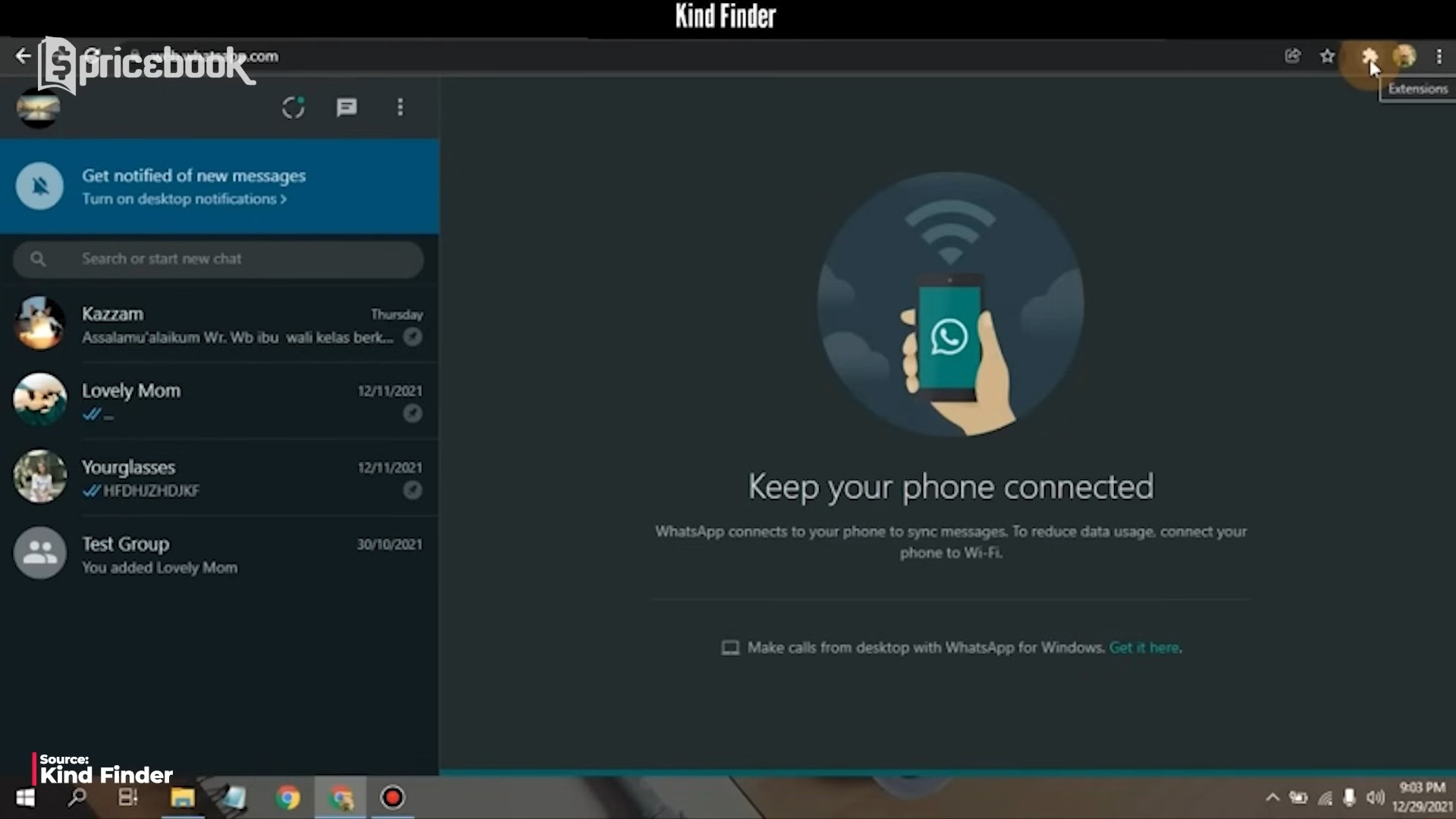1456x819 pixels.
Task: Click the Get it here link
Action: 1144,648
